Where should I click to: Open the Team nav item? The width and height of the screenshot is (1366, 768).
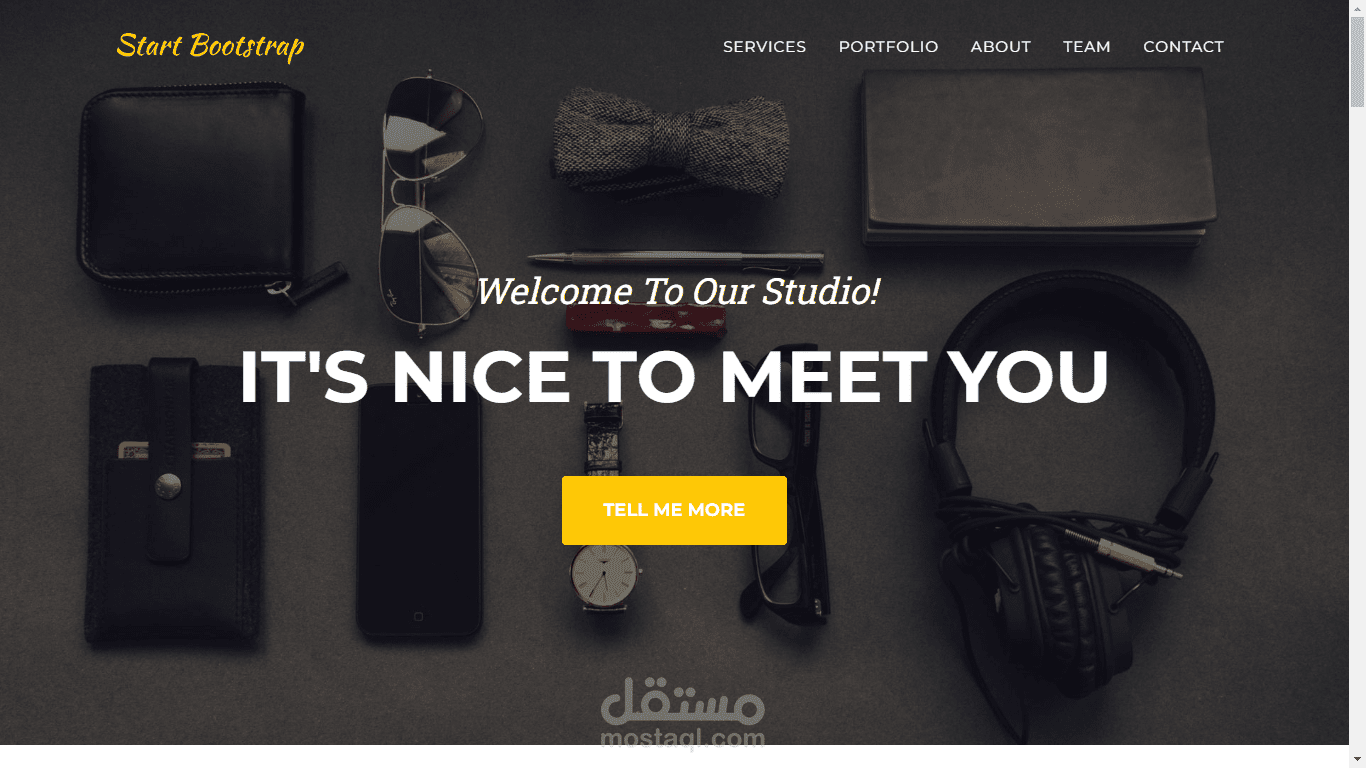click(1086, 47)
